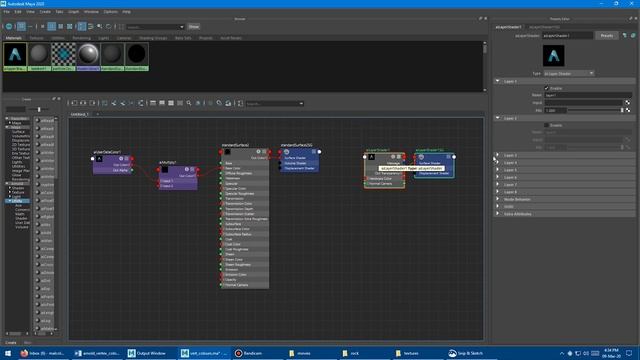The height and width of the screenshot is (360, 640).
Task: Adjust the Create panel icon size slider
Action: click(39, 109)
